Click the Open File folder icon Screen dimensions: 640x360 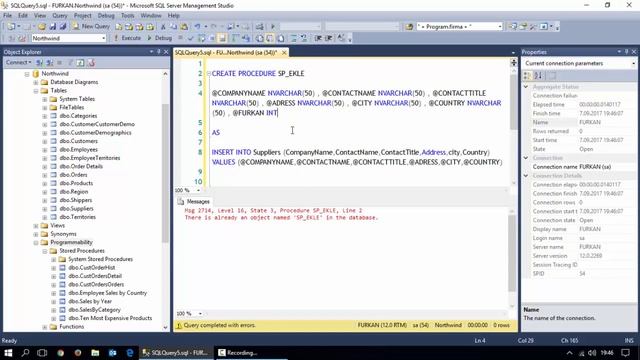click(42, 27)
